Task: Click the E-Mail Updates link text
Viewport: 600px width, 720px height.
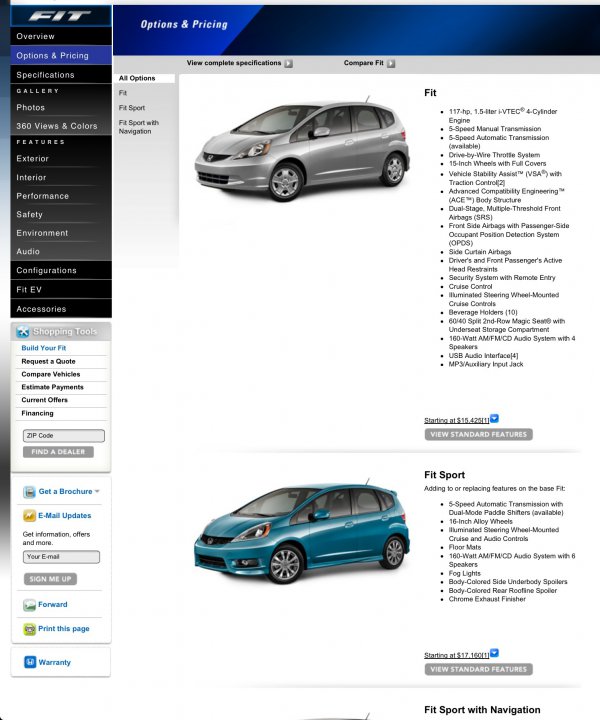Action: click(x=65, y=516)
